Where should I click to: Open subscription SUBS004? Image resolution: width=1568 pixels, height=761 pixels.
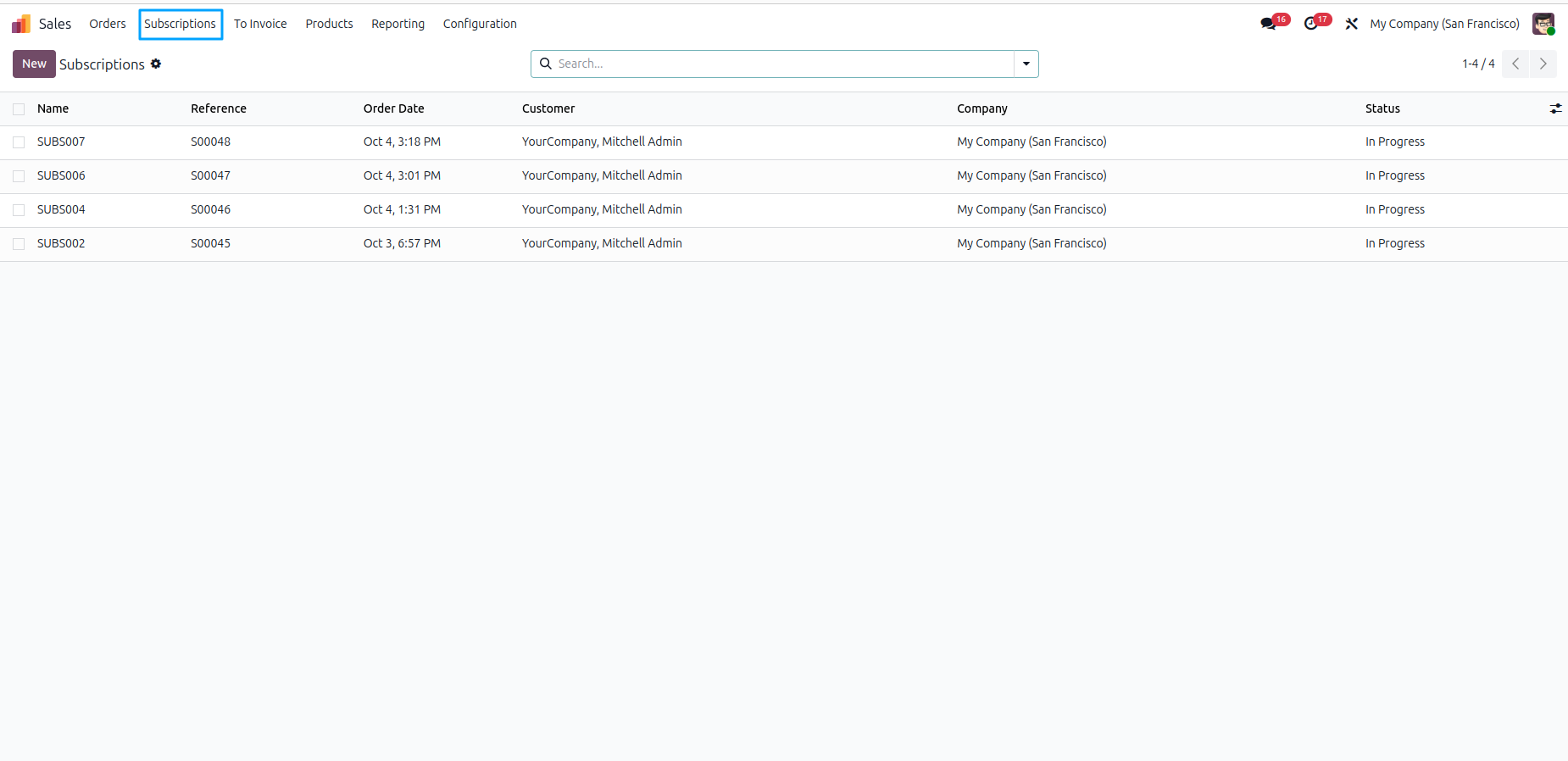(x=61, y=209)
